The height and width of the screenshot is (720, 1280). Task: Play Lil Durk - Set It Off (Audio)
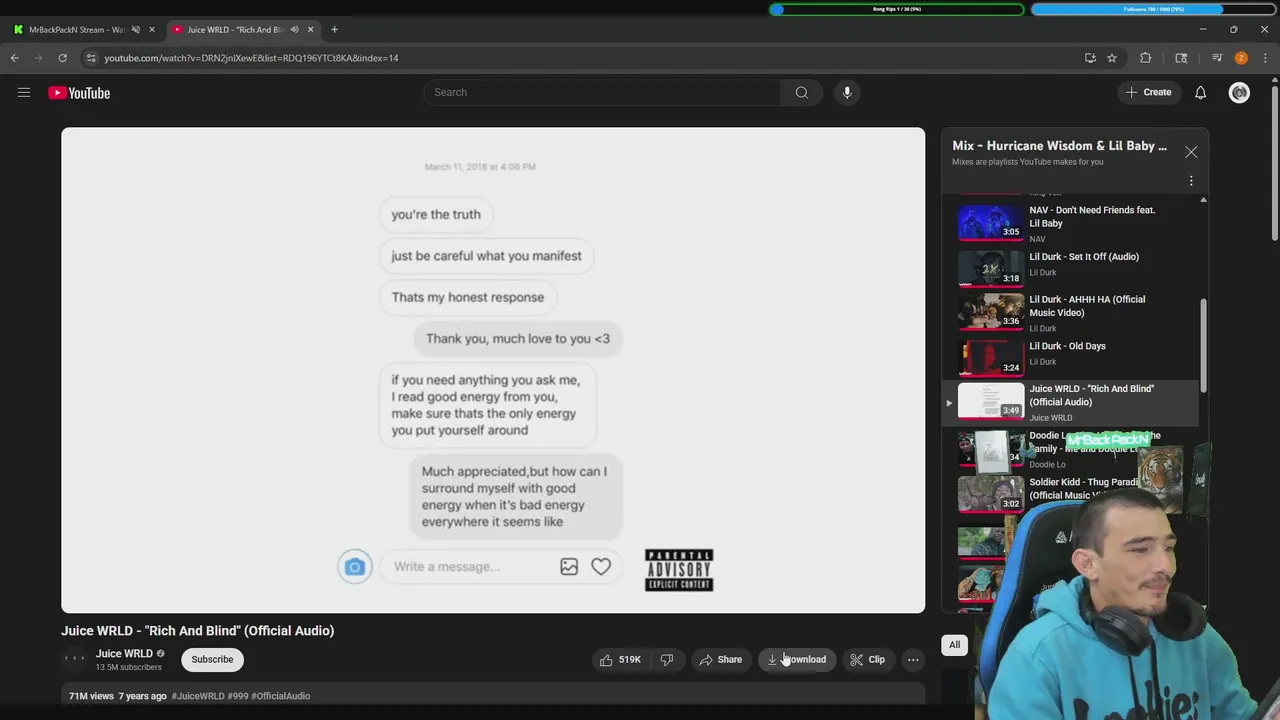[x=1084, y=257]
